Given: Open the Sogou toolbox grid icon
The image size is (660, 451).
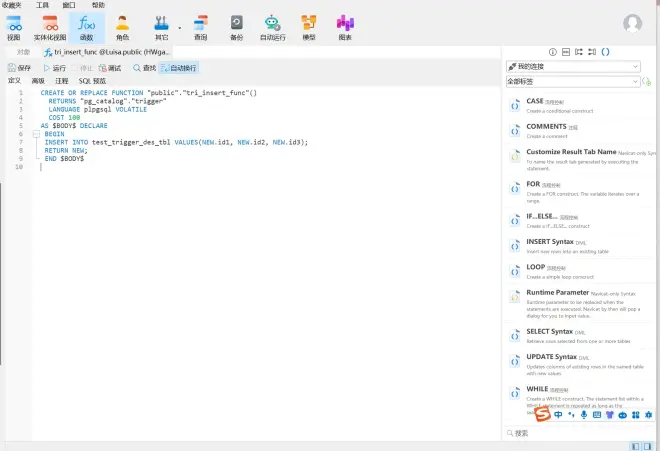Looking at the screenshot, I should coord(636,415).
